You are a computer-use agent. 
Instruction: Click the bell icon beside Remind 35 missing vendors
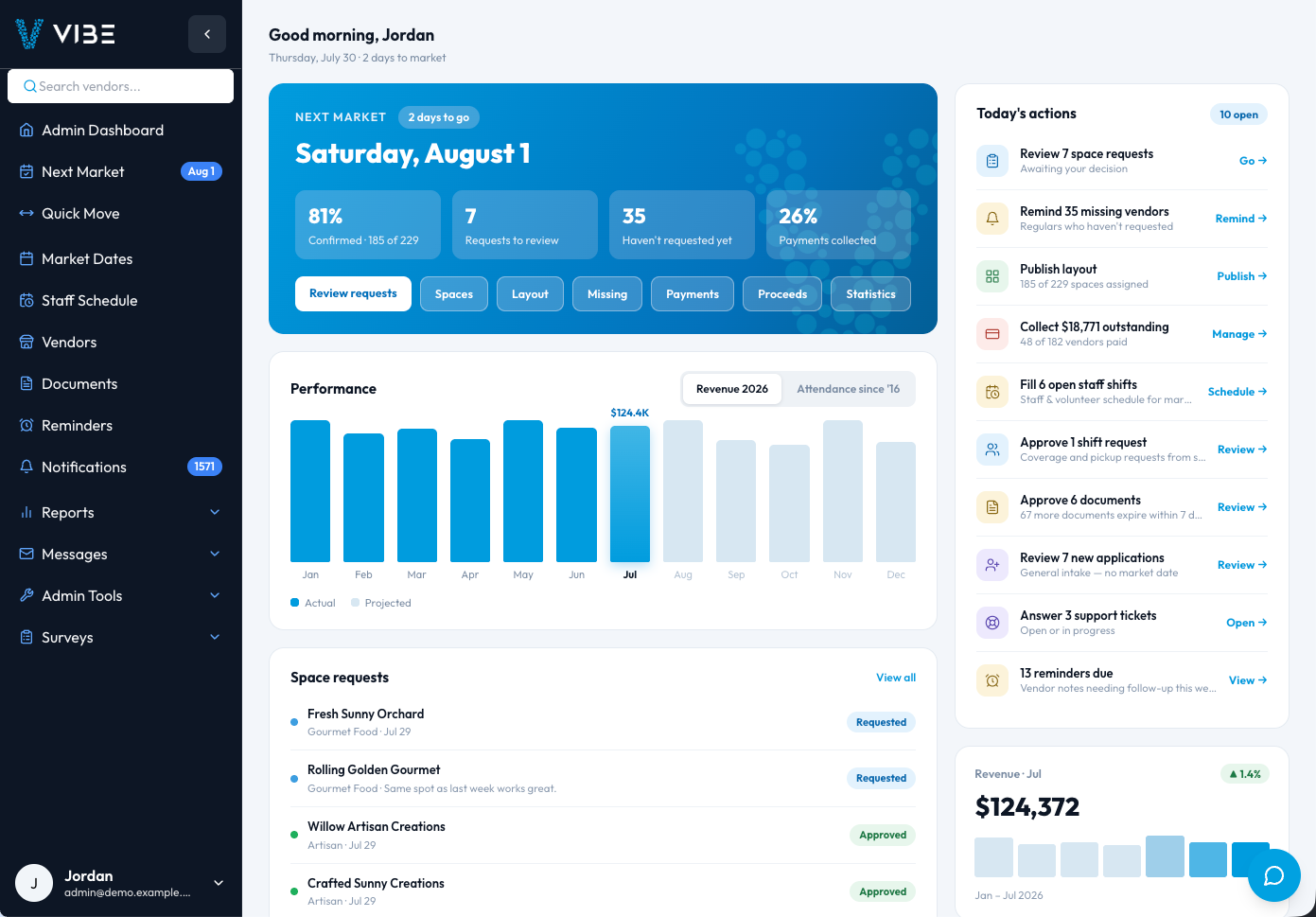[x=992, y=219]
